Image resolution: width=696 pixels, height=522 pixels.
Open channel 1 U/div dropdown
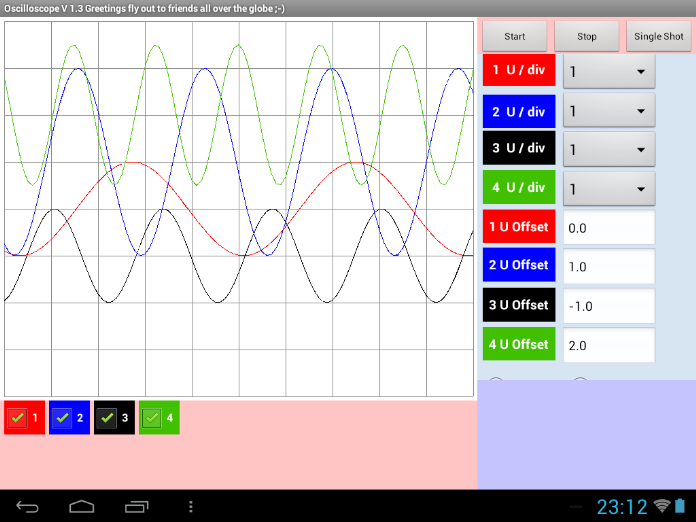(x=609, y=71)
